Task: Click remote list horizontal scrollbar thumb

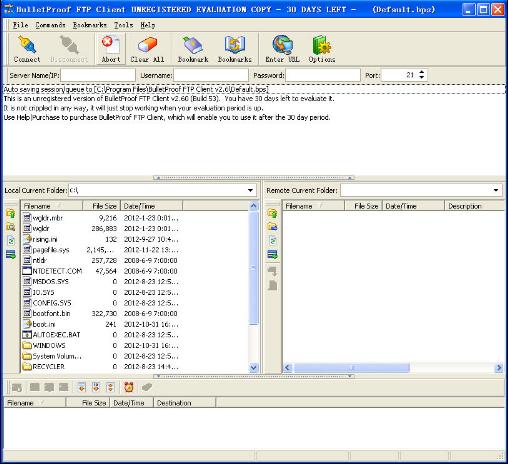Action: (x=351, y=368)
